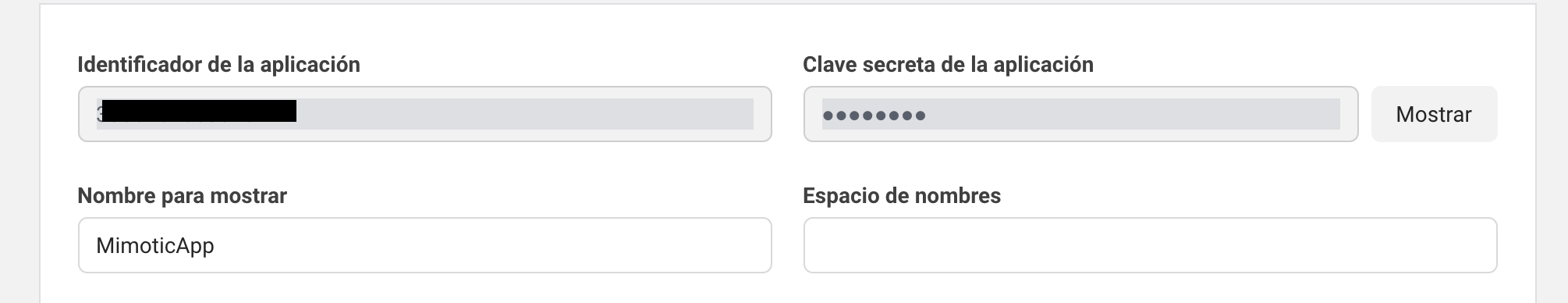The image size is (1568, 303).
Task: Click the 'Identificador de la aplicación' label
Action: (x=218, y=64)
